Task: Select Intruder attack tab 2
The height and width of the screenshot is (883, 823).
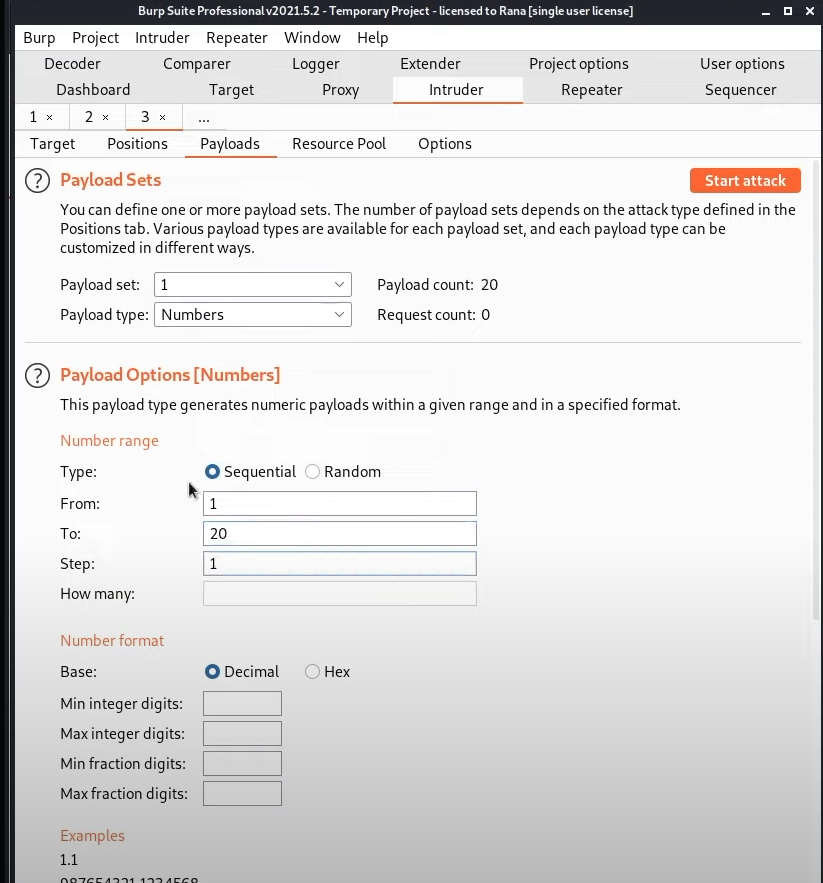Action: (x=88, y=117)
